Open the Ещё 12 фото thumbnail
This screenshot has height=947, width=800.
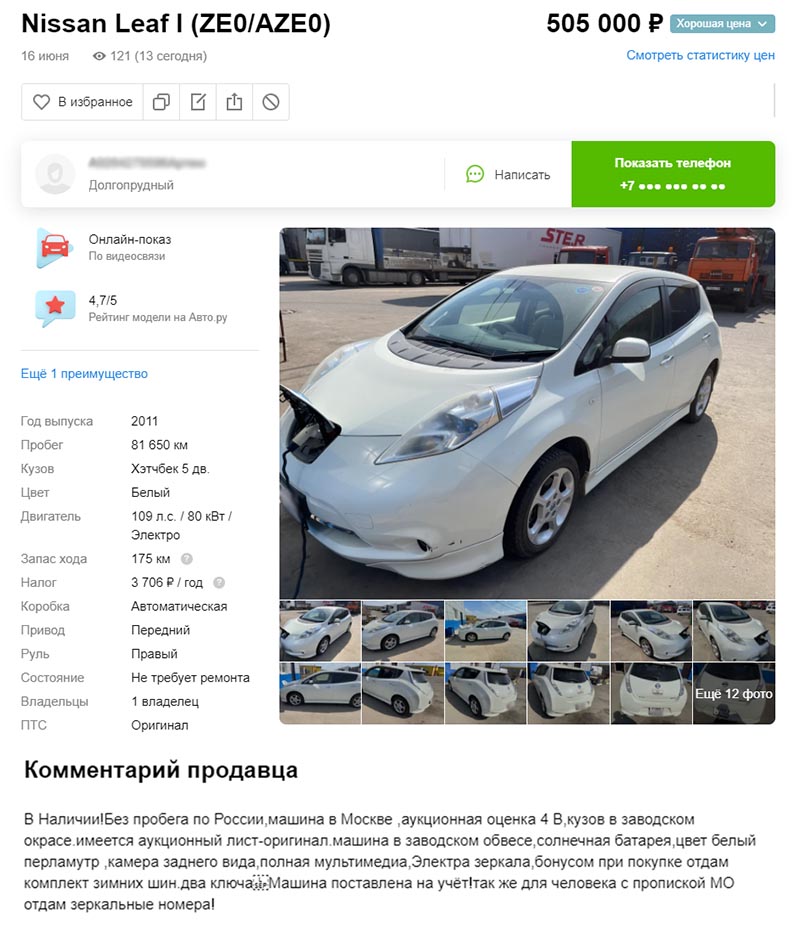click(x=734, y=693)
